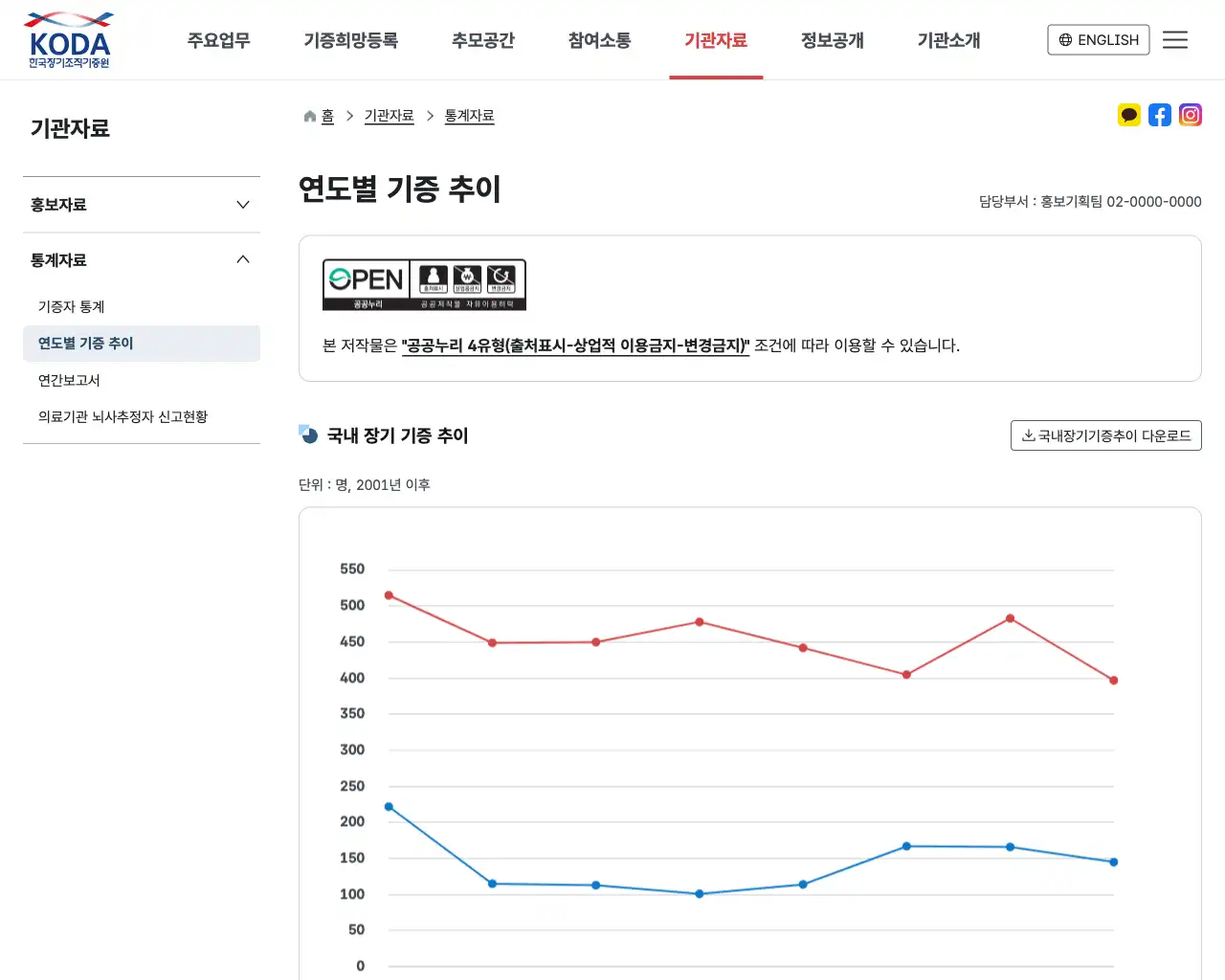Screen dimensions: 1225x980
Task: Open the 추모공간 top menu
Action: (483, 40)
